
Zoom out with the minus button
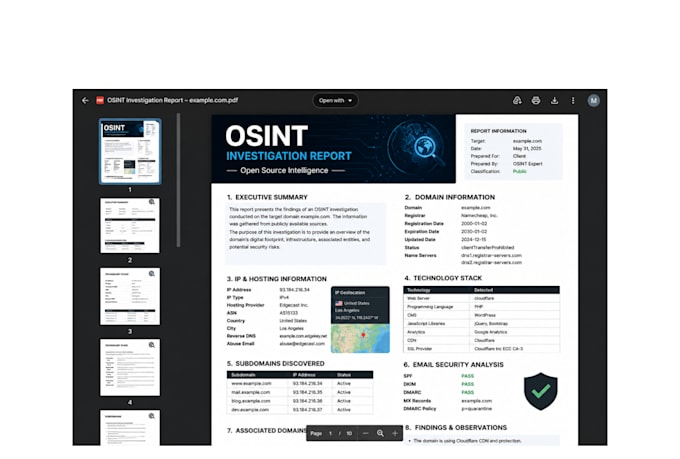pyautogui.click(x=365, y=433)
